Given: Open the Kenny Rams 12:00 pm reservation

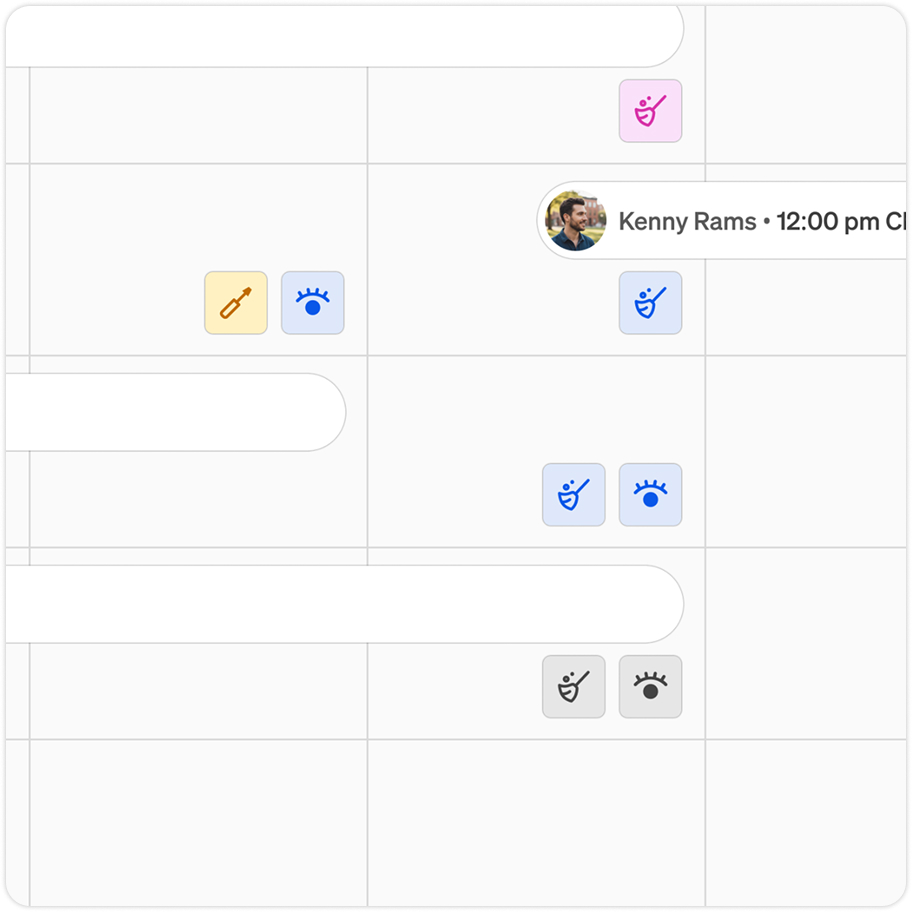Looking at the screenshot, I should (760, 221).
